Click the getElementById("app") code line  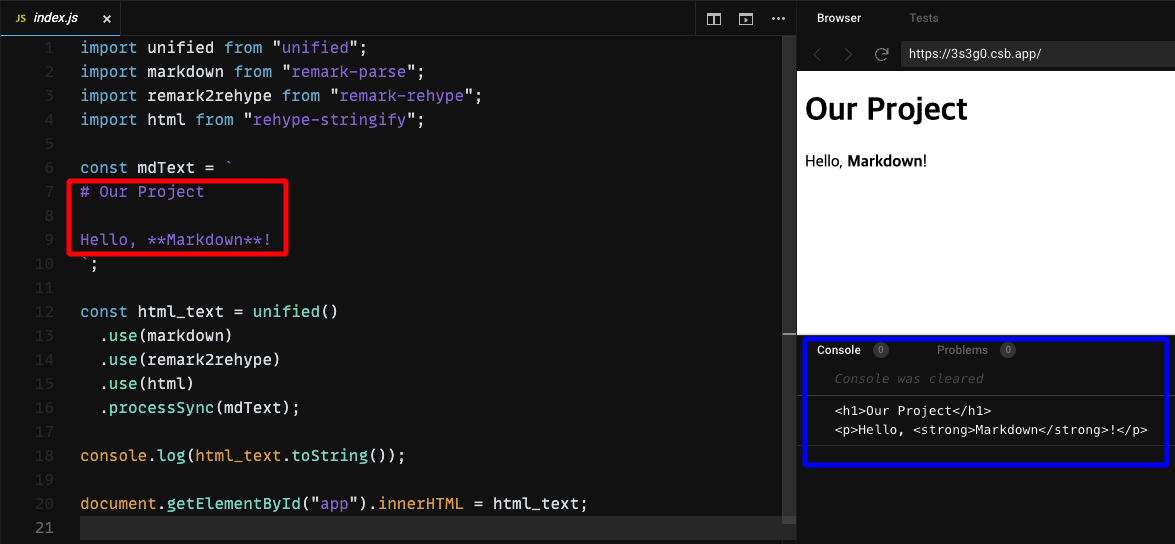pyautogui.click(x=334, y=504)
